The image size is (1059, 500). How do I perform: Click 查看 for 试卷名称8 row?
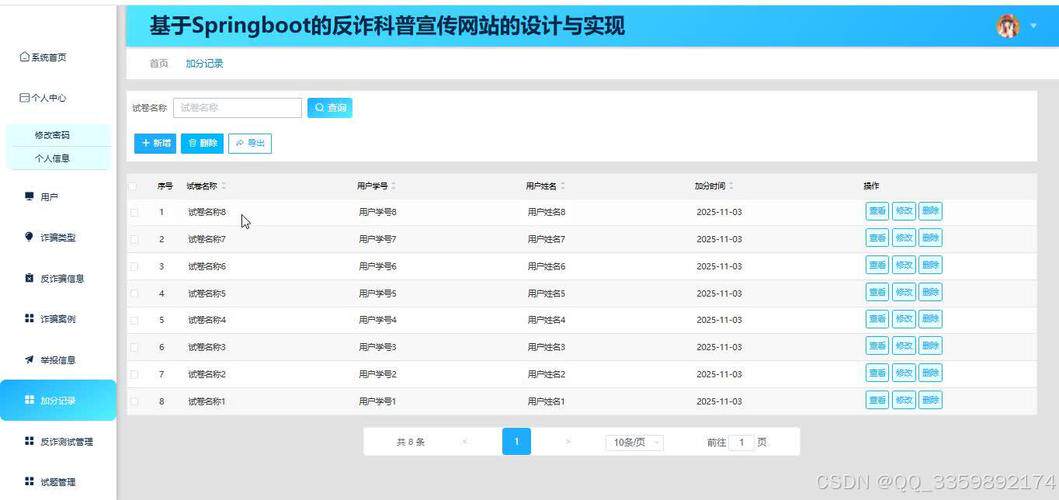877,211
